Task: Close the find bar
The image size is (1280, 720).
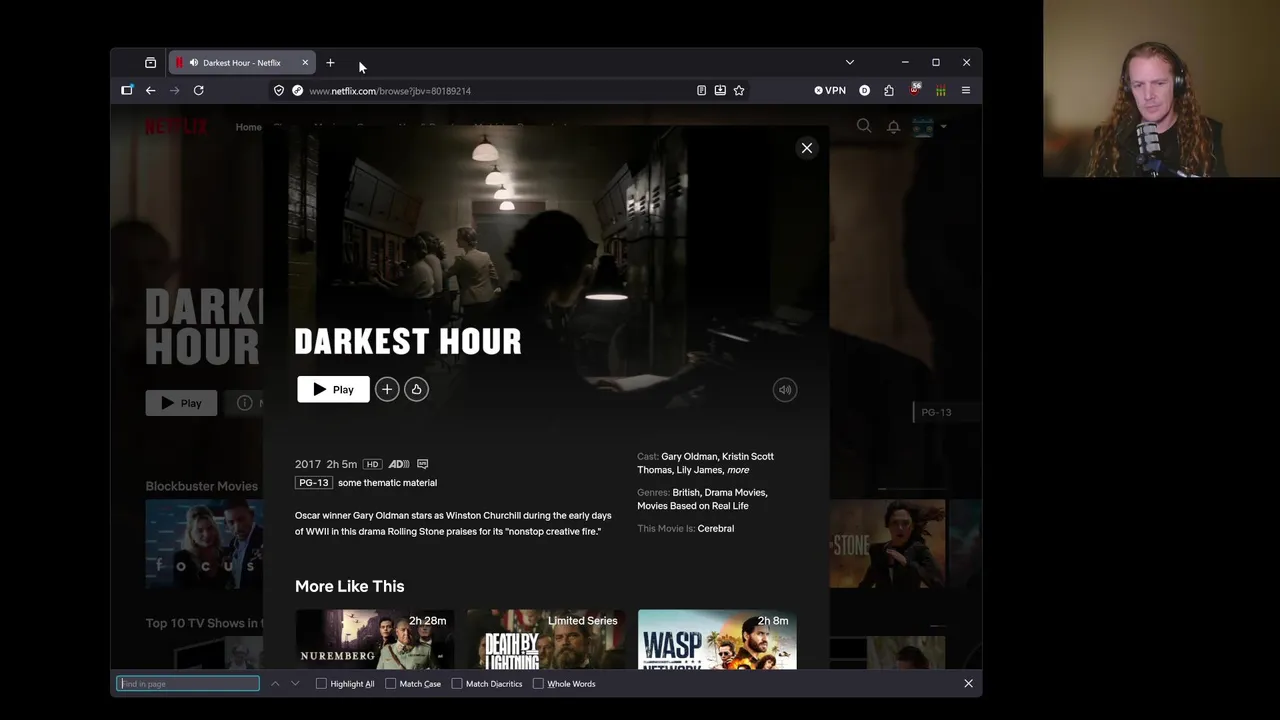Action: click(968, 683)
